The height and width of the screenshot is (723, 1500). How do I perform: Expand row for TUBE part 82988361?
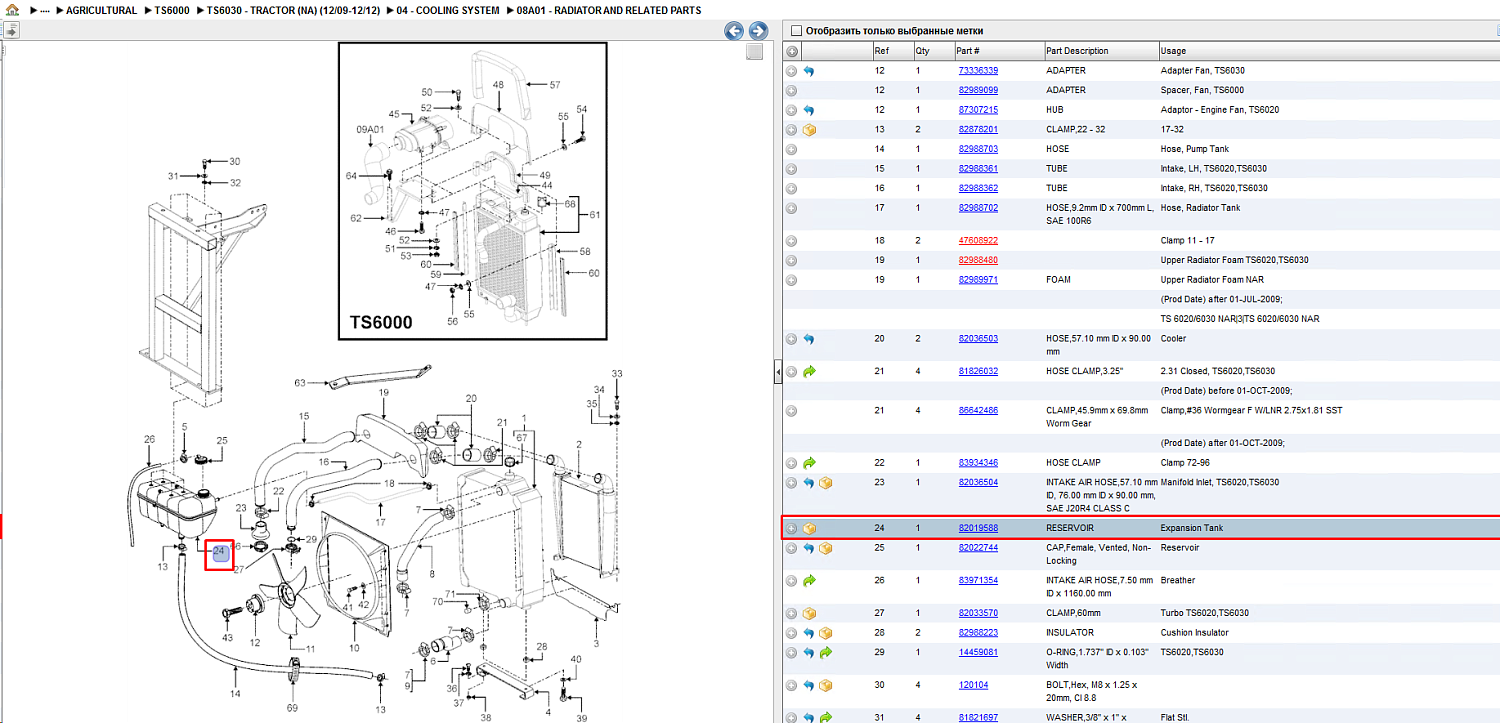coord(792,169)
